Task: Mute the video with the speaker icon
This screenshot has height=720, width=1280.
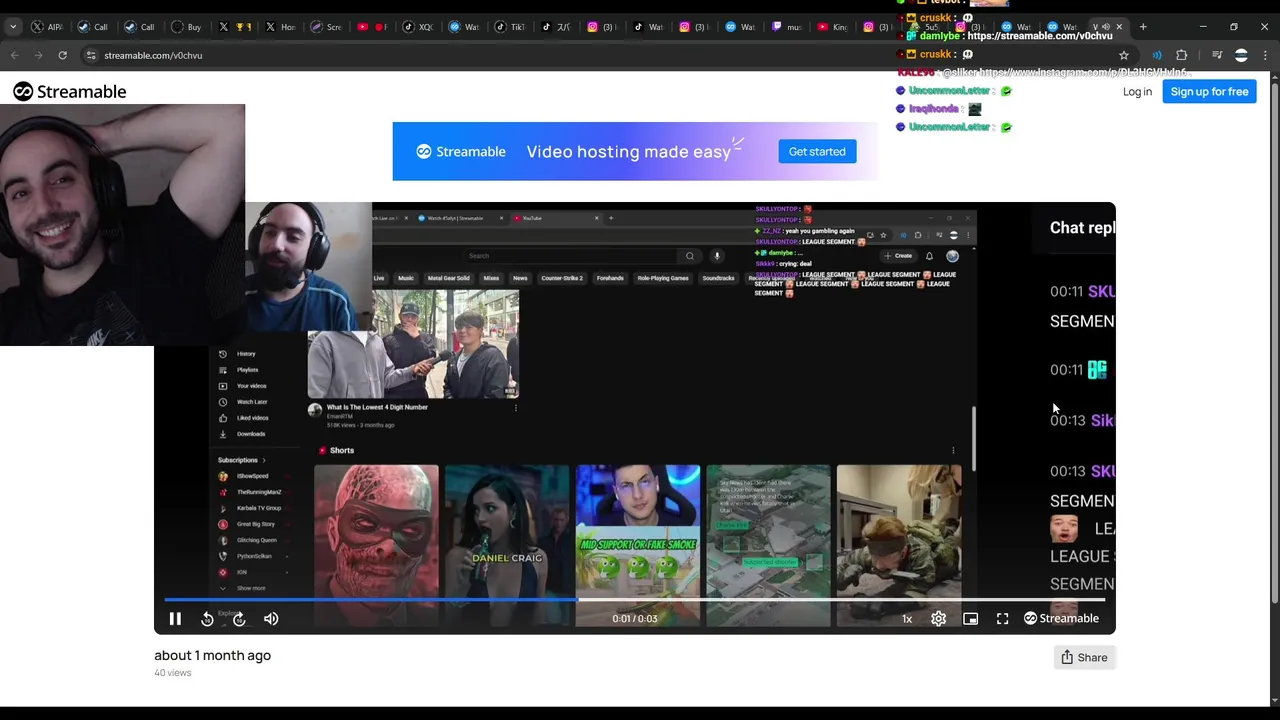Action: 271,619
